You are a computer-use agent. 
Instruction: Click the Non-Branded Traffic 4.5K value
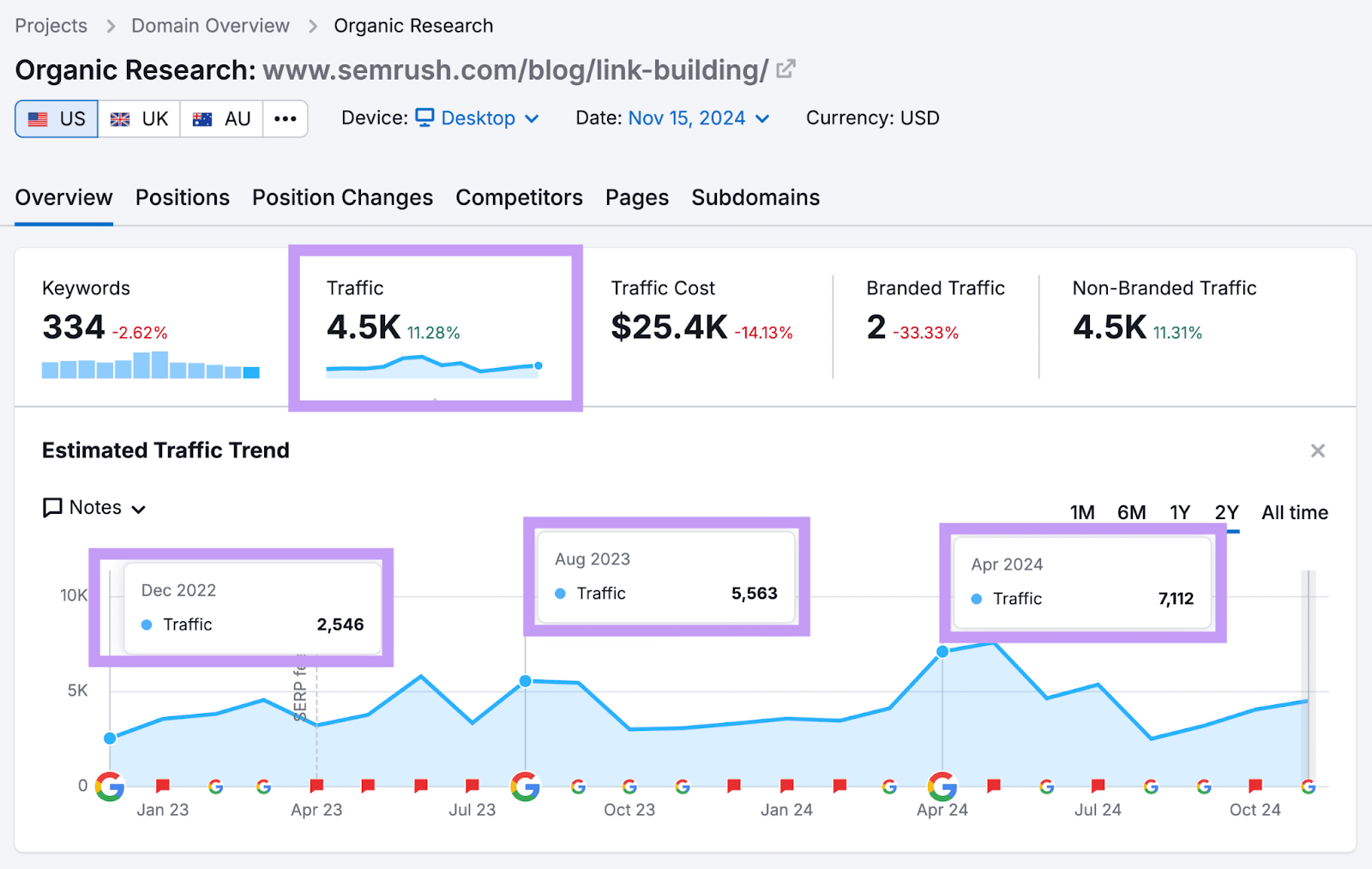click(x=1109, y=327)
